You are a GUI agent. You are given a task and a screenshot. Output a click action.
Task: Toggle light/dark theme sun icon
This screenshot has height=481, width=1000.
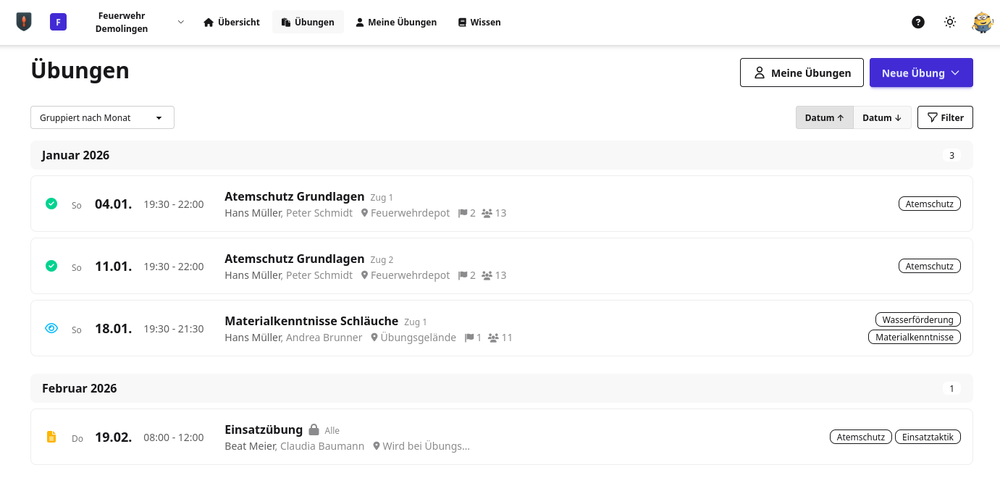click(950, 22)
